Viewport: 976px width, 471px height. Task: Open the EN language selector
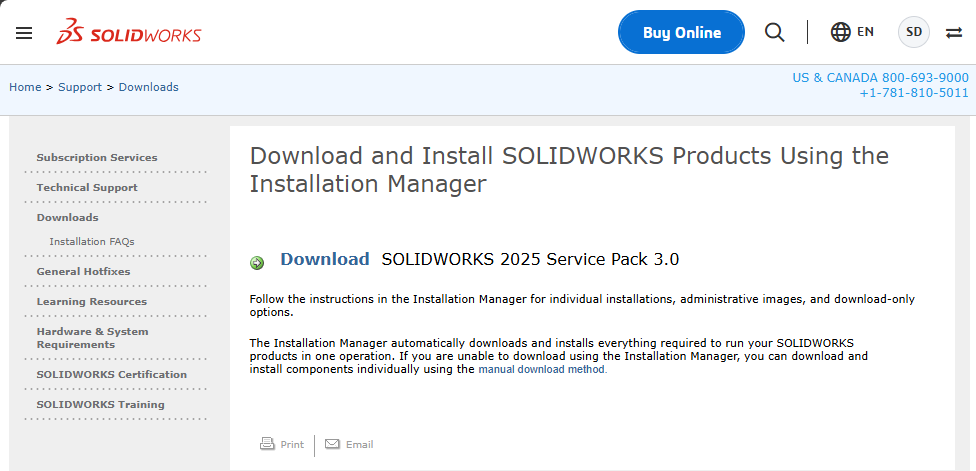coord(865,32)
